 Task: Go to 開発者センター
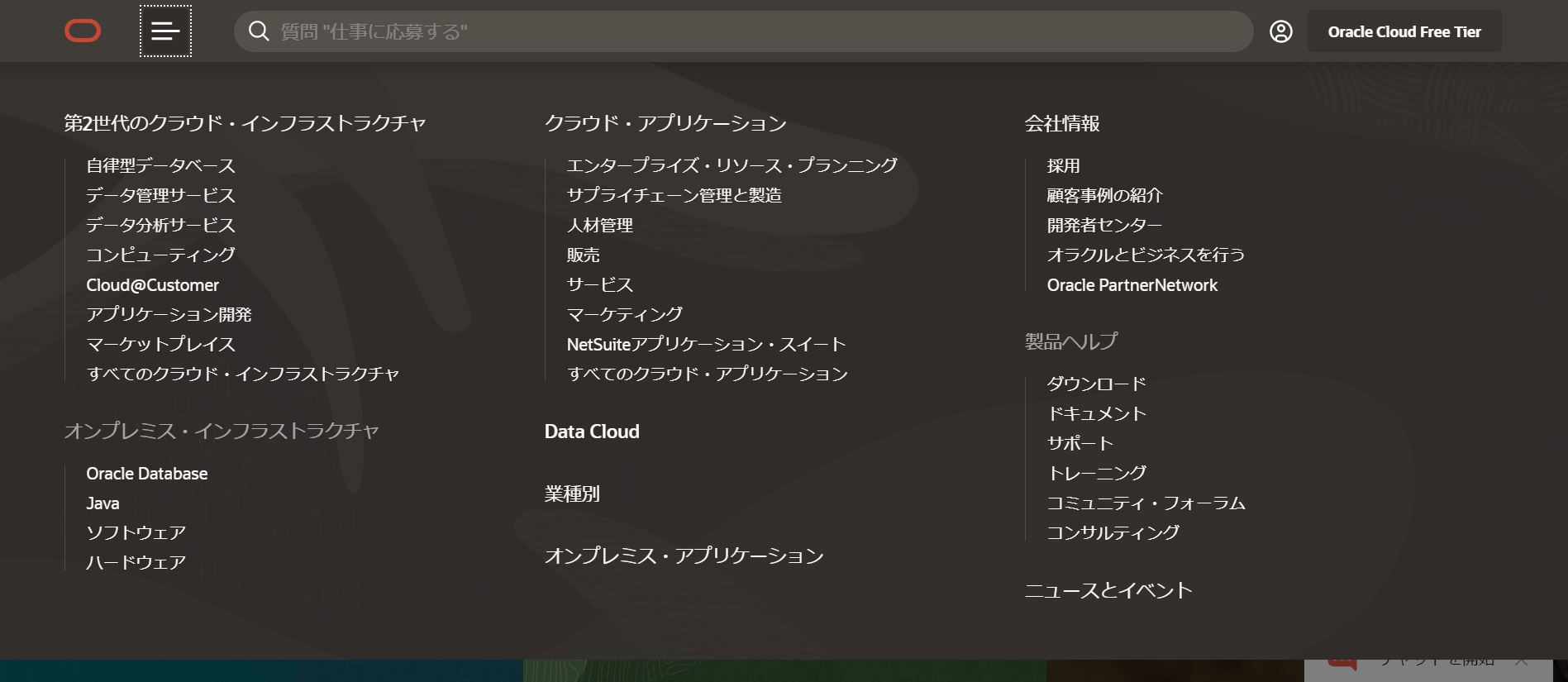tap(1104, 225)
